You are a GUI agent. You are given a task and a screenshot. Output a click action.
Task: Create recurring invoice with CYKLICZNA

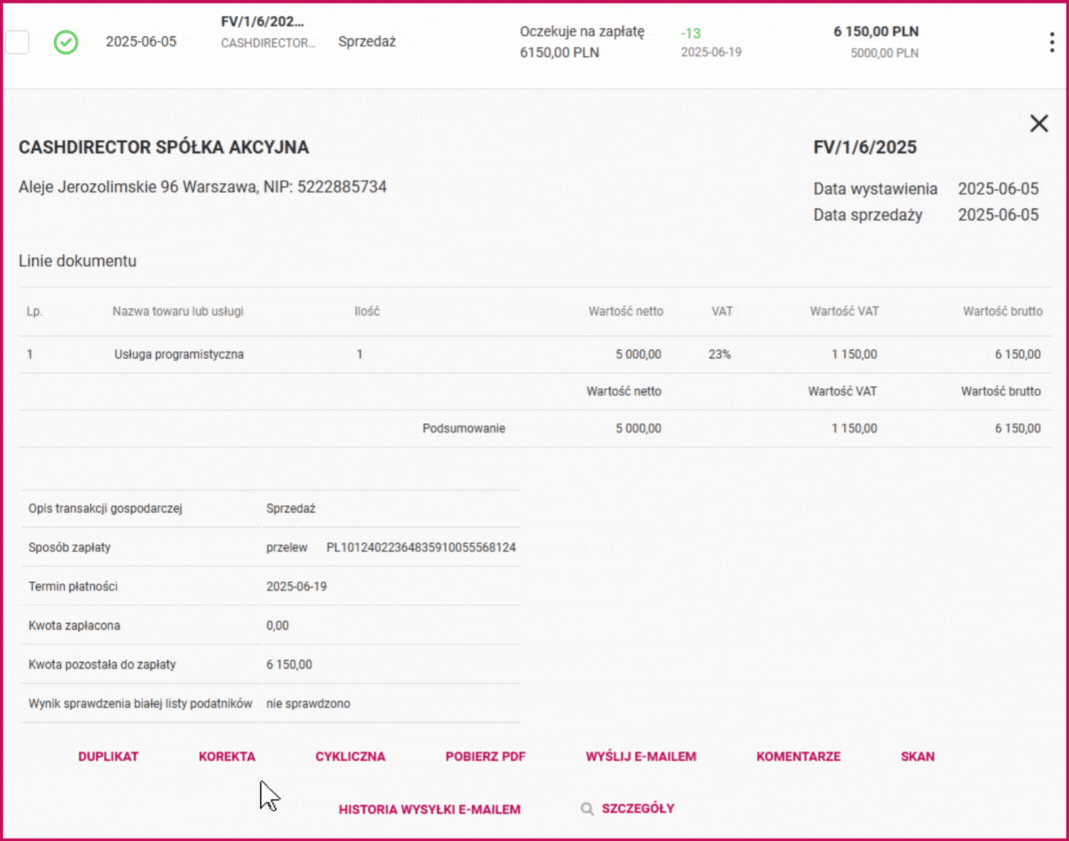(x=350, y=756)
